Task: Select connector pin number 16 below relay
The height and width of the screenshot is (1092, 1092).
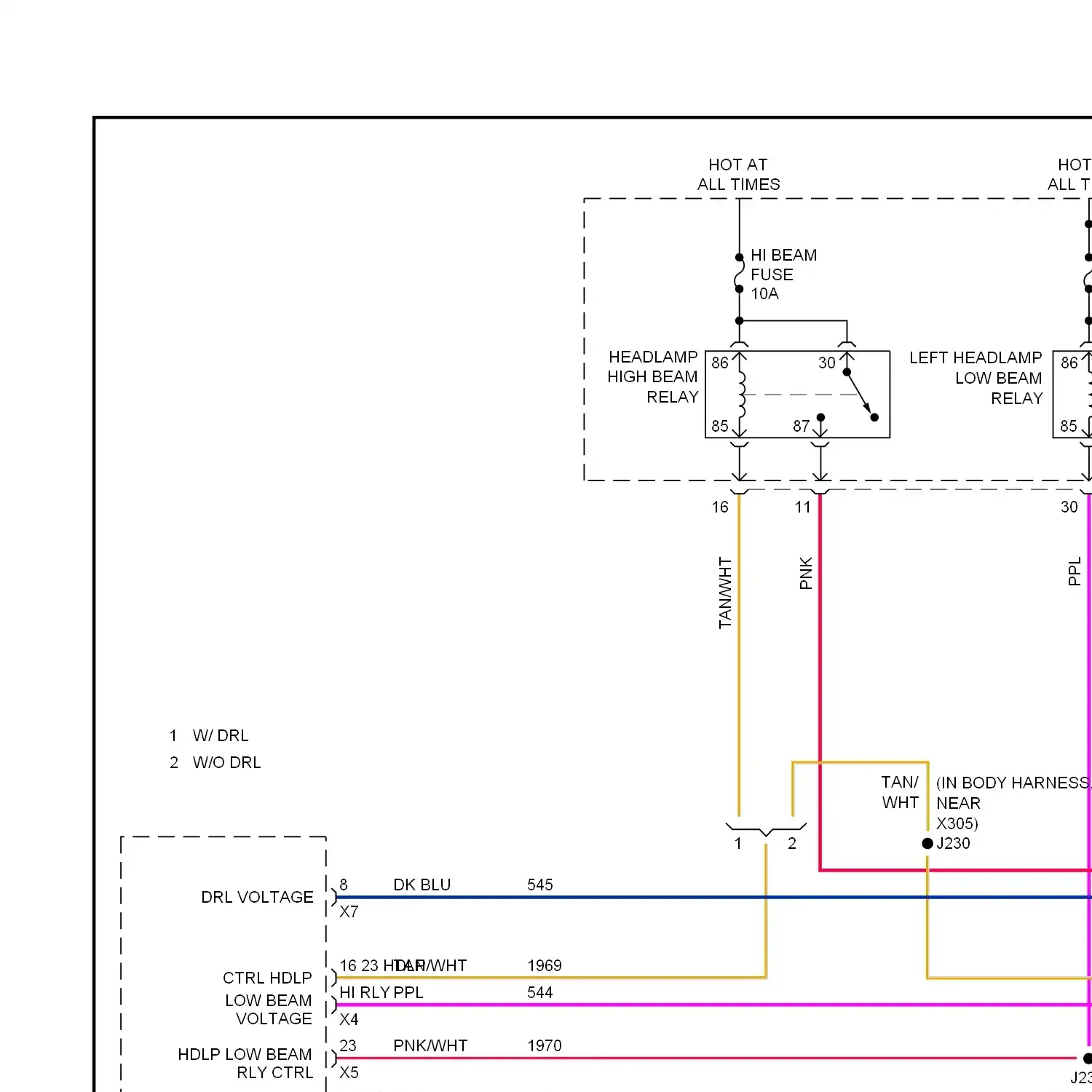Action: (x=720, y=507)
